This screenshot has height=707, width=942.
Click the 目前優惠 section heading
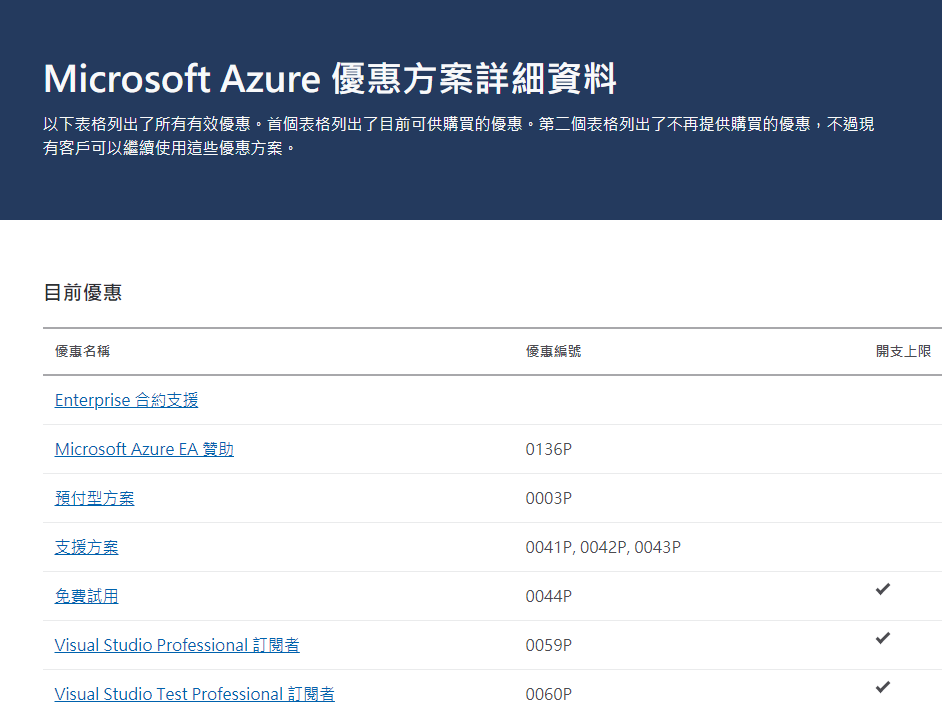[83, 293]
